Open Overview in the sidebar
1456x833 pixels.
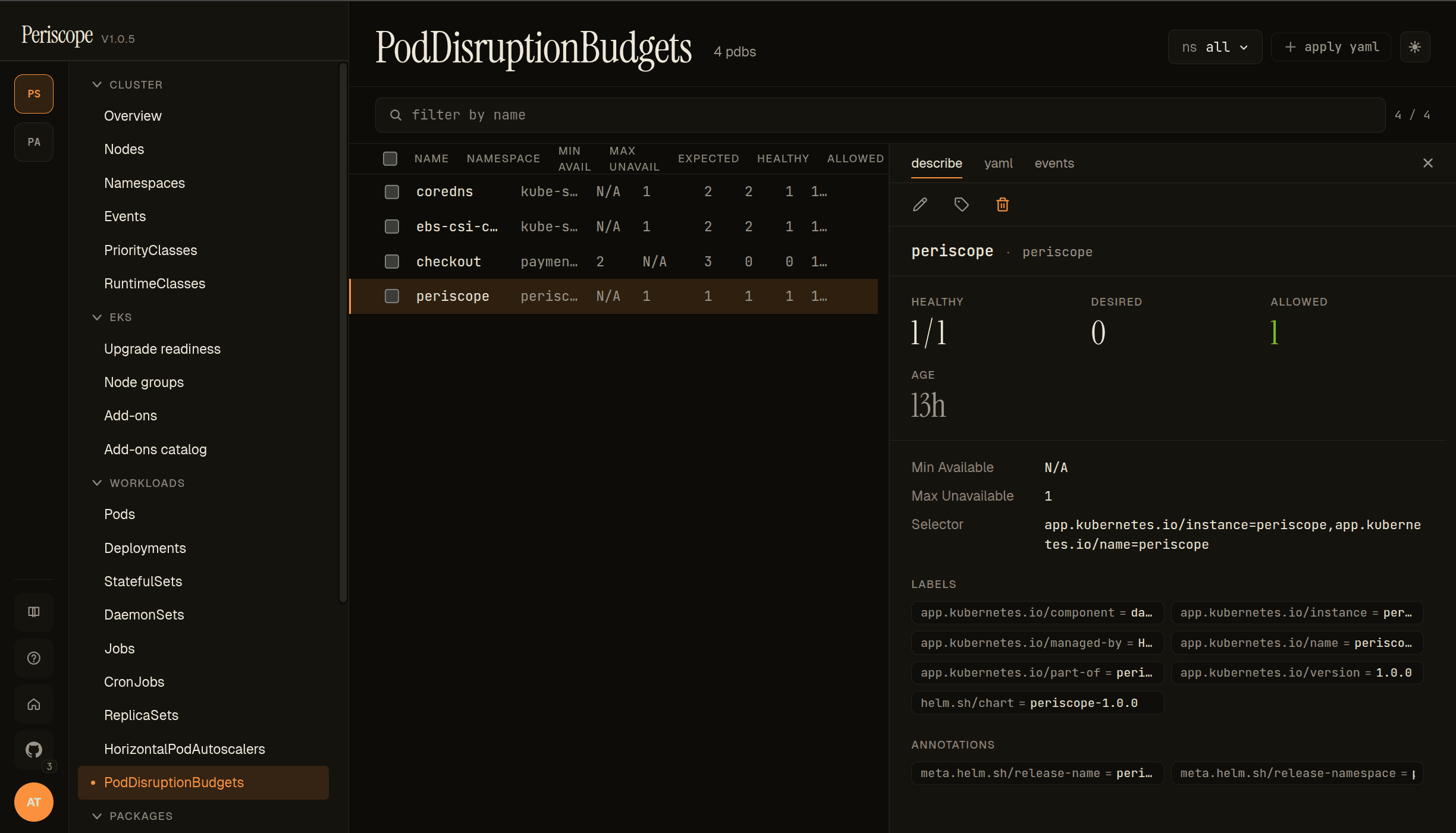(x=203, y=116)
